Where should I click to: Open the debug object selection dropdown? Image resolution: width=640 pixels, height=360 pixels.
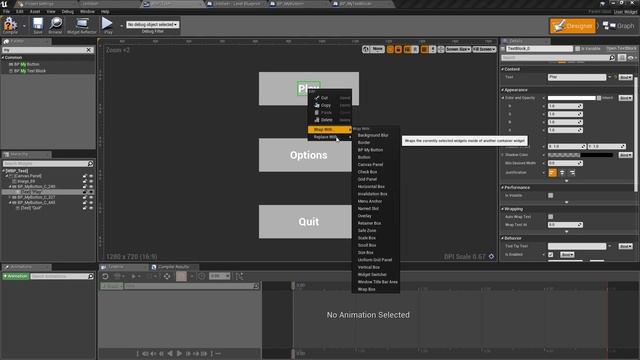click(152, 24)
